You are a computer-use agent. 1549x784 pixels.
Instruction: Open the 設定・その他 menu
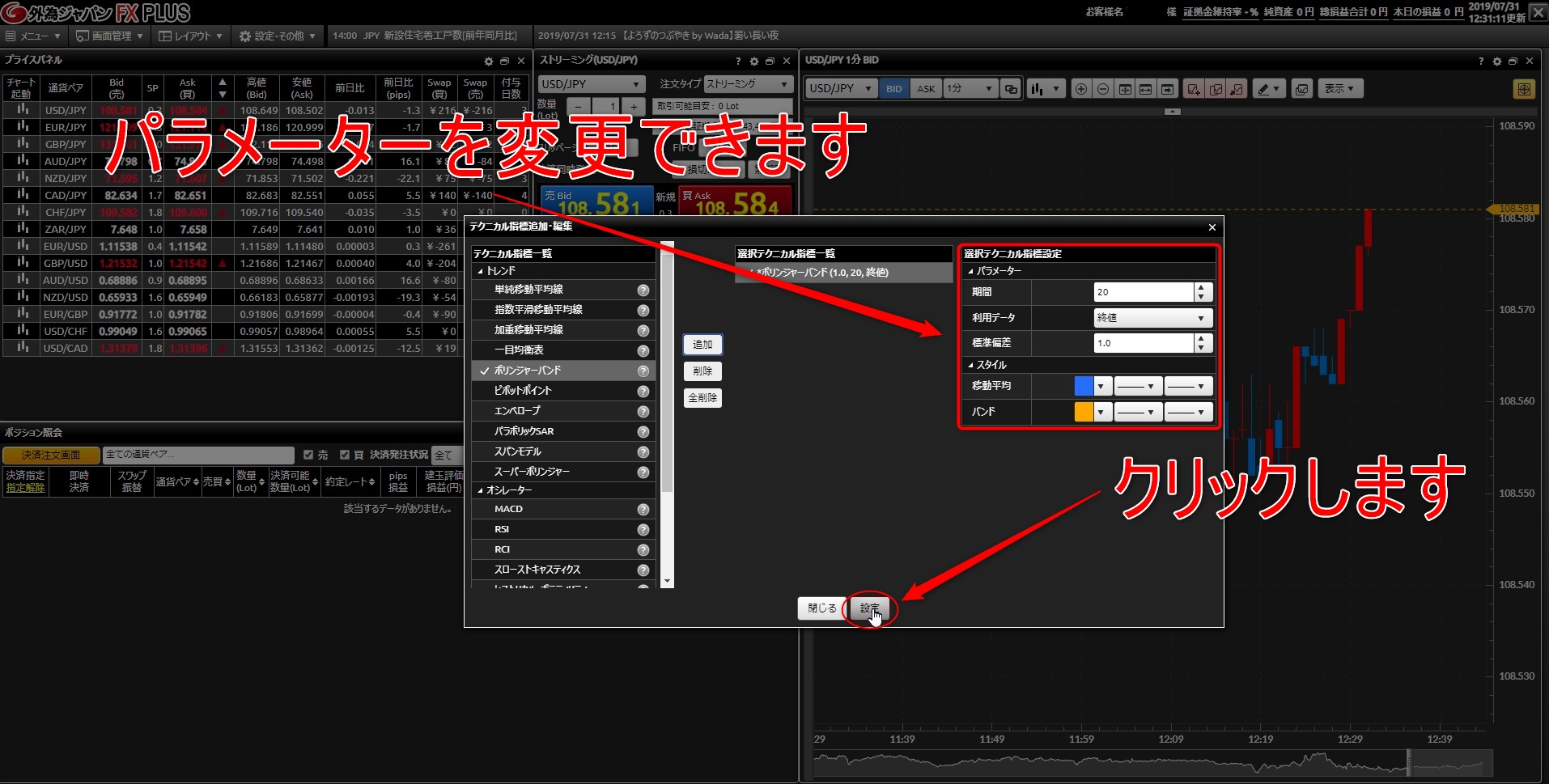pyautogui.click(x=278, y=36)
